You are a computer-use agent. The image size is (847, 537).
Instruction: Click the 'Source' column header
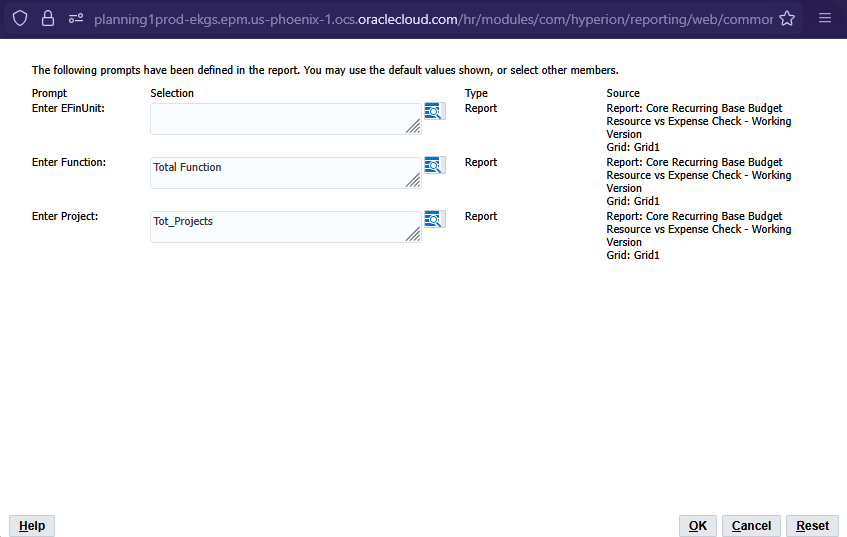click(623, 93)
